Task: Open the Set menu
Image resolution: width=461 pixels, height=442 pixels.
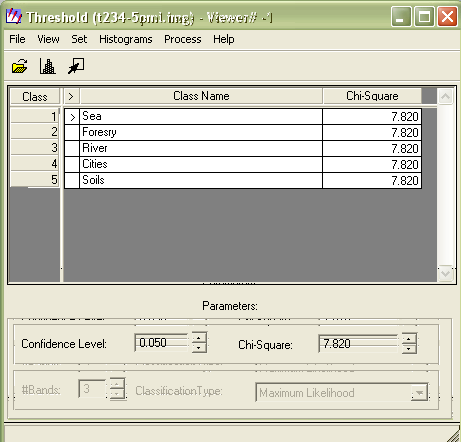Action: pyautogui.click(x=79, y=39)
